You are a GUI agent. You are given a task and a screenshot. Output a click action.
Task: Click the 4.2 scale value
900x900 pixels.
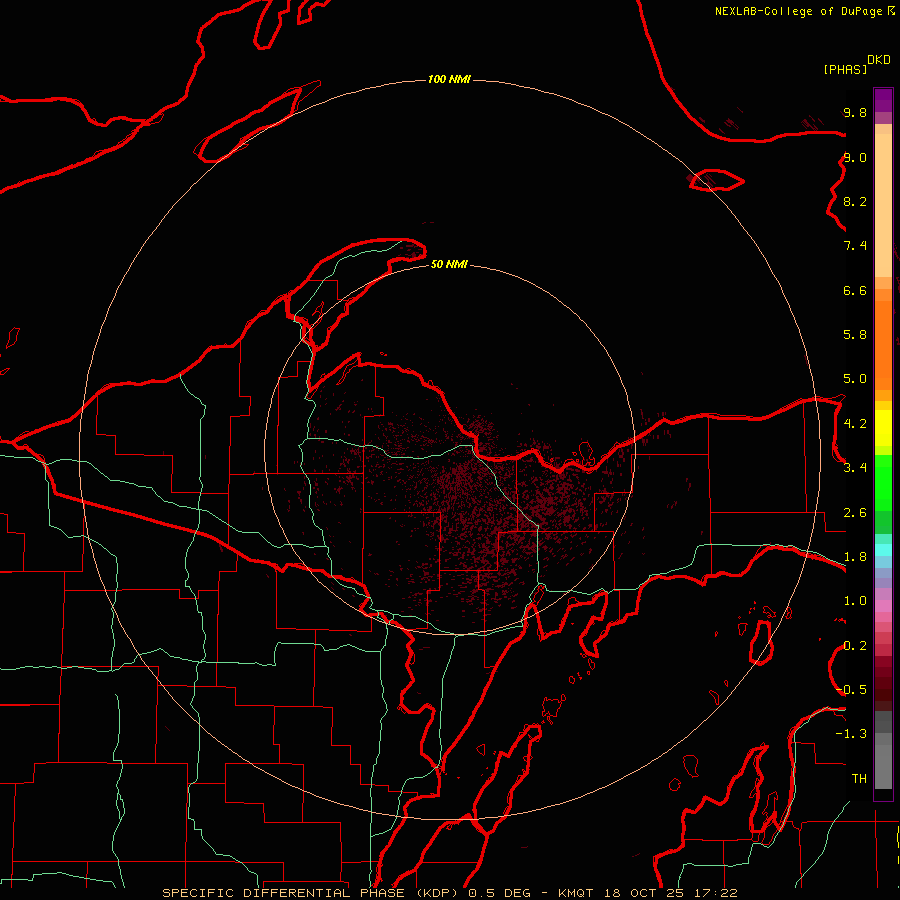point(855,424)
